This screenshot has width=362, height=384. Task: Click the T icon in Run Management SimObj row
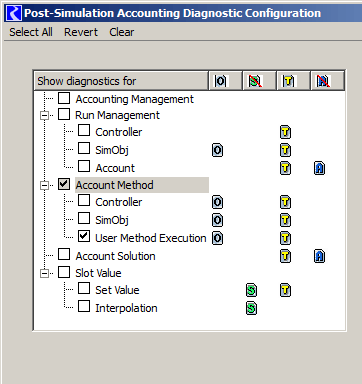pos(285,150)
